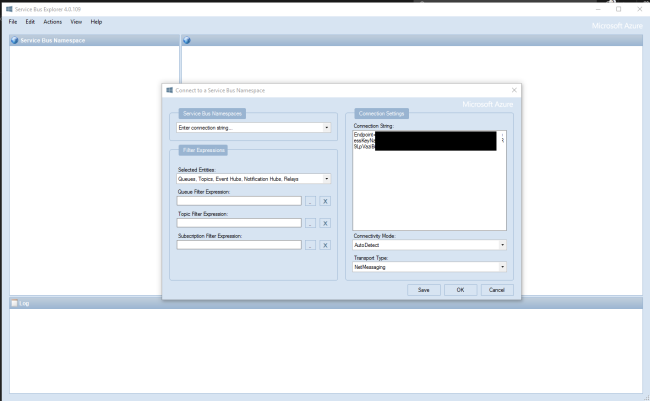This screenshot has width=650, height=401.
Task: Maximize the Service Bus Explorer window
Action: click(618, 9)
